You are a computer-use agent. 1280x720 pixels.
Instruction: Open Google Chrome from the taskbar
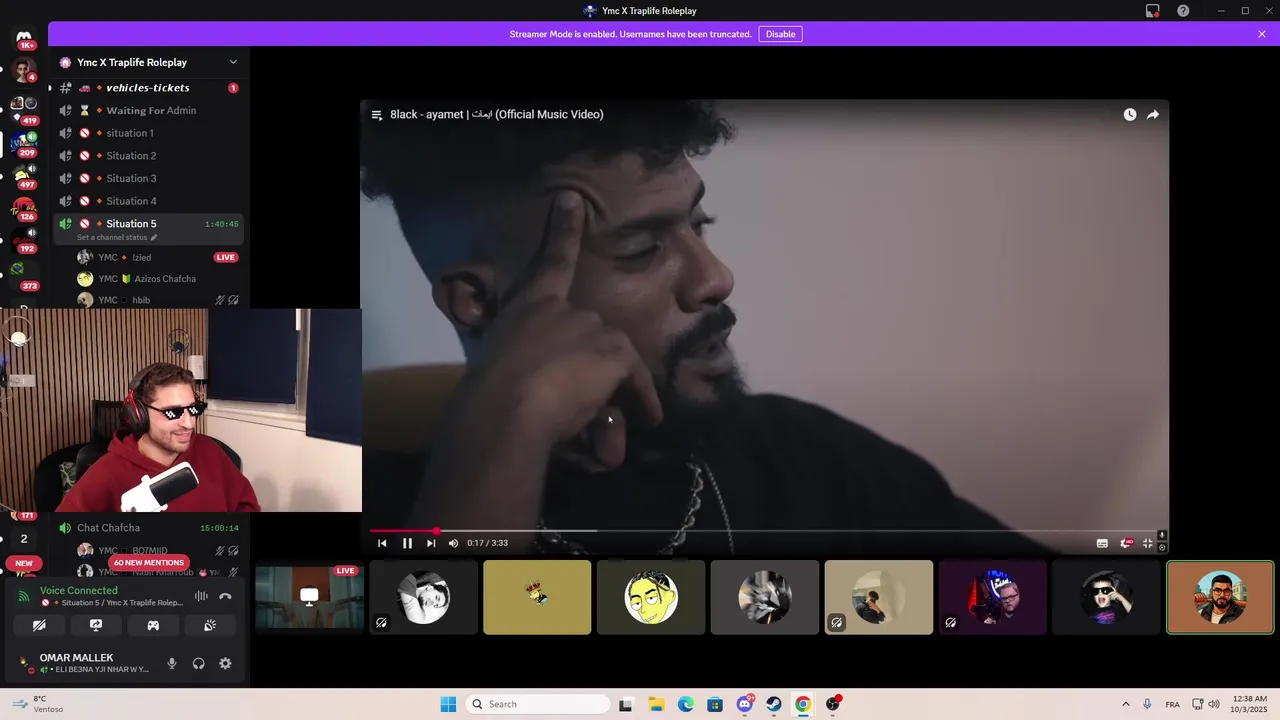coord(803,704)
